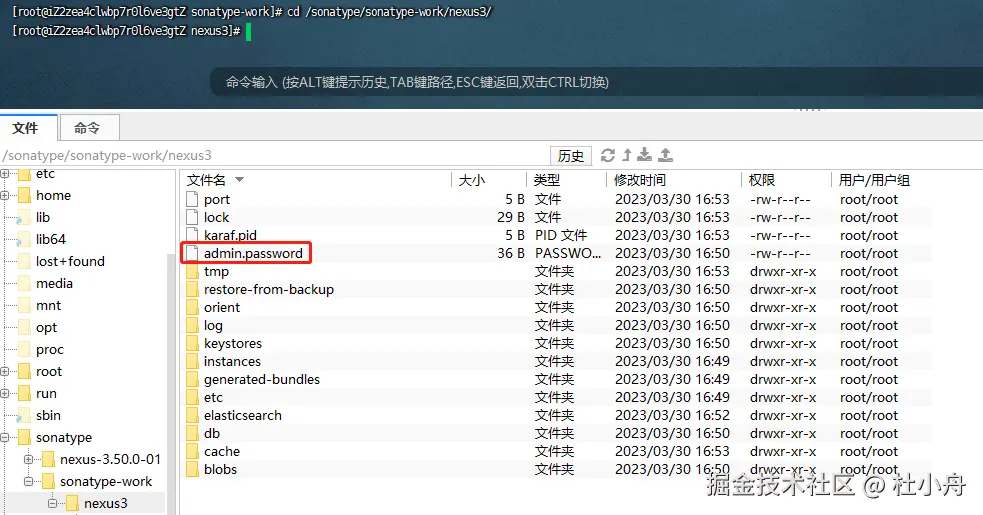Image resolution: width=983 pixels, height=515 pixels.
Task: Select the generated-bundles folder icon
Action: pos(192,380)
